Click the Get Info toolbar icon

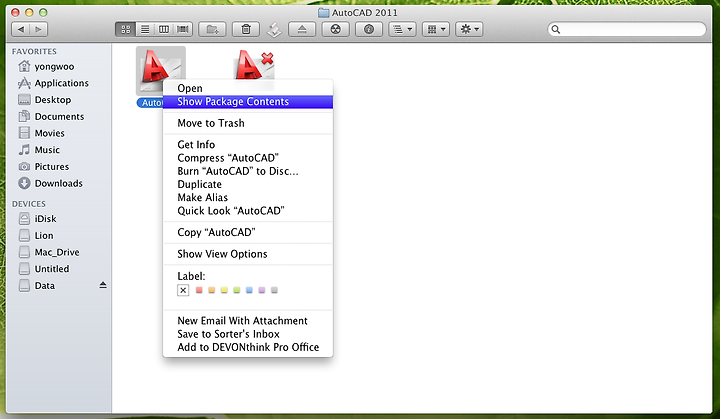click(369, 29)
